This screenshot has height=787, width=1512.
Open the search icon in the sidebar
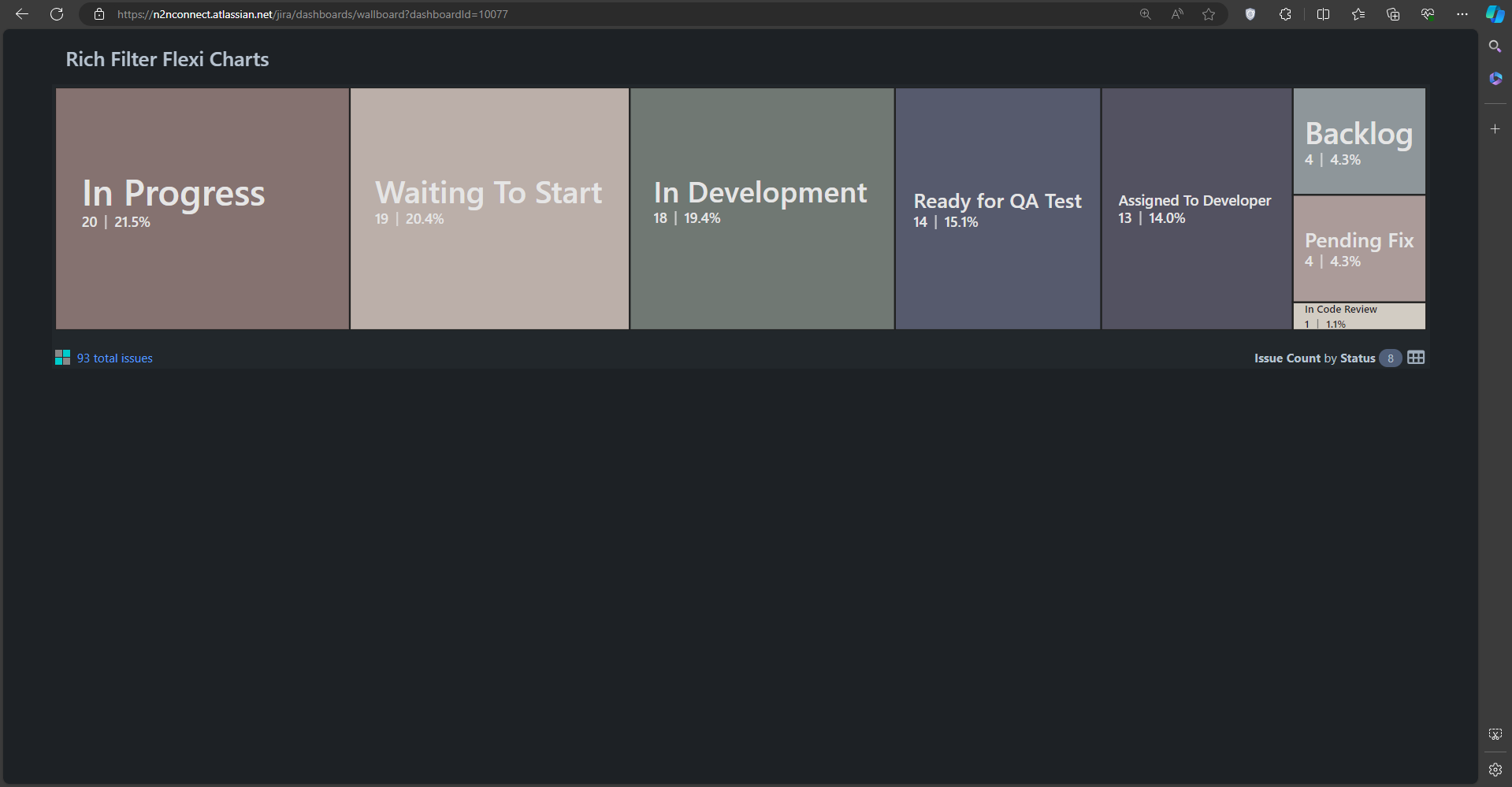pyautogui.click(x=1495, y=46)
